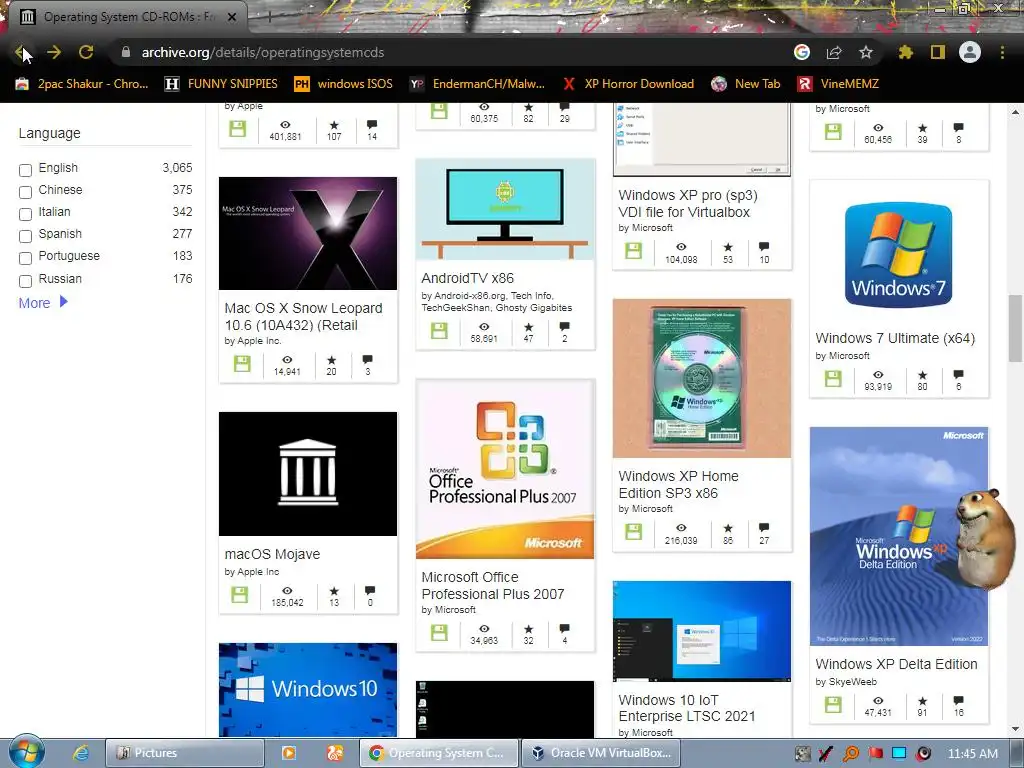Screen dimensions: 1024x768
Task: Click the browser forward arrow
Action: [x=54, y=52]
